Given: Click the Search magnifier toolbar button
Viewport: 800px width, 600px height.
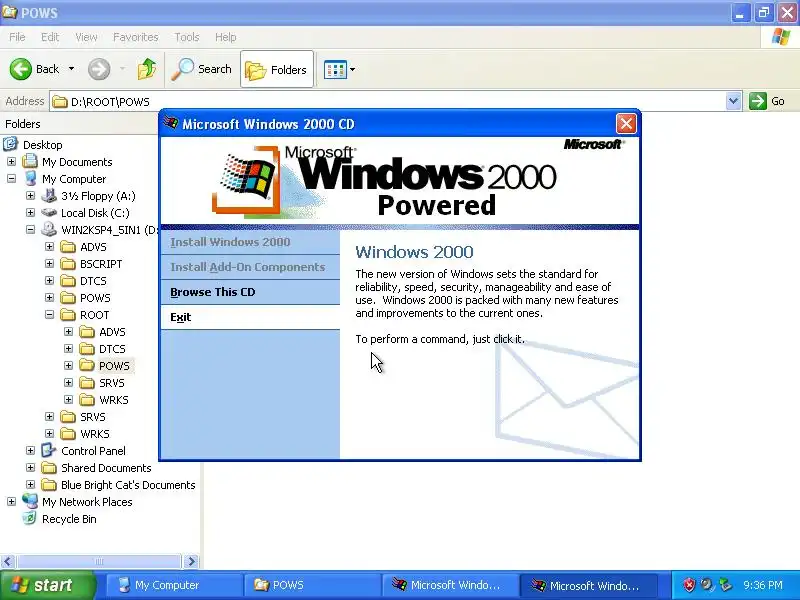Looking at the screenshot, I should pos(202,69).
